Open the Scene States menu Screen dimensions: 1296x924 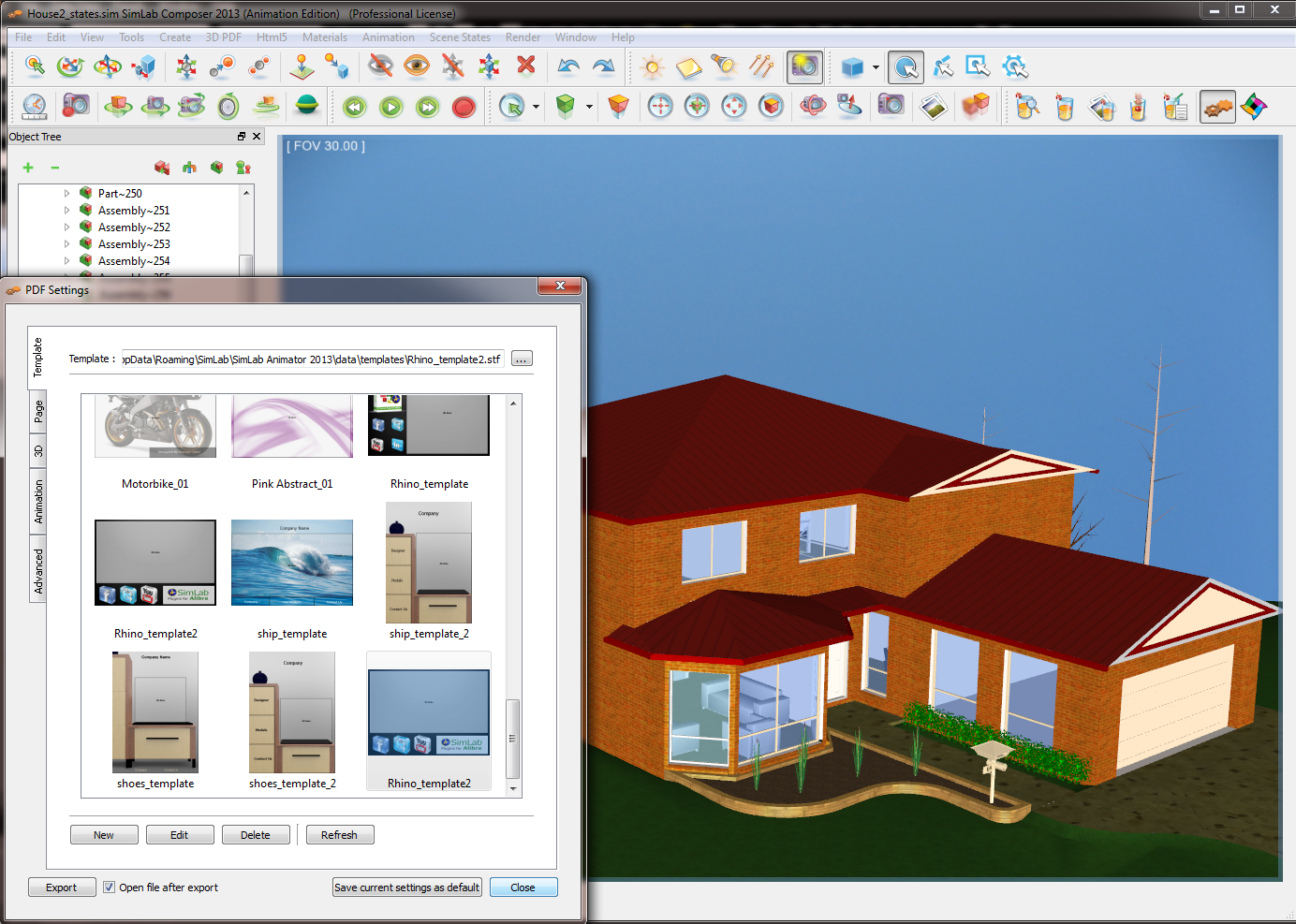(x=460, y=37)
